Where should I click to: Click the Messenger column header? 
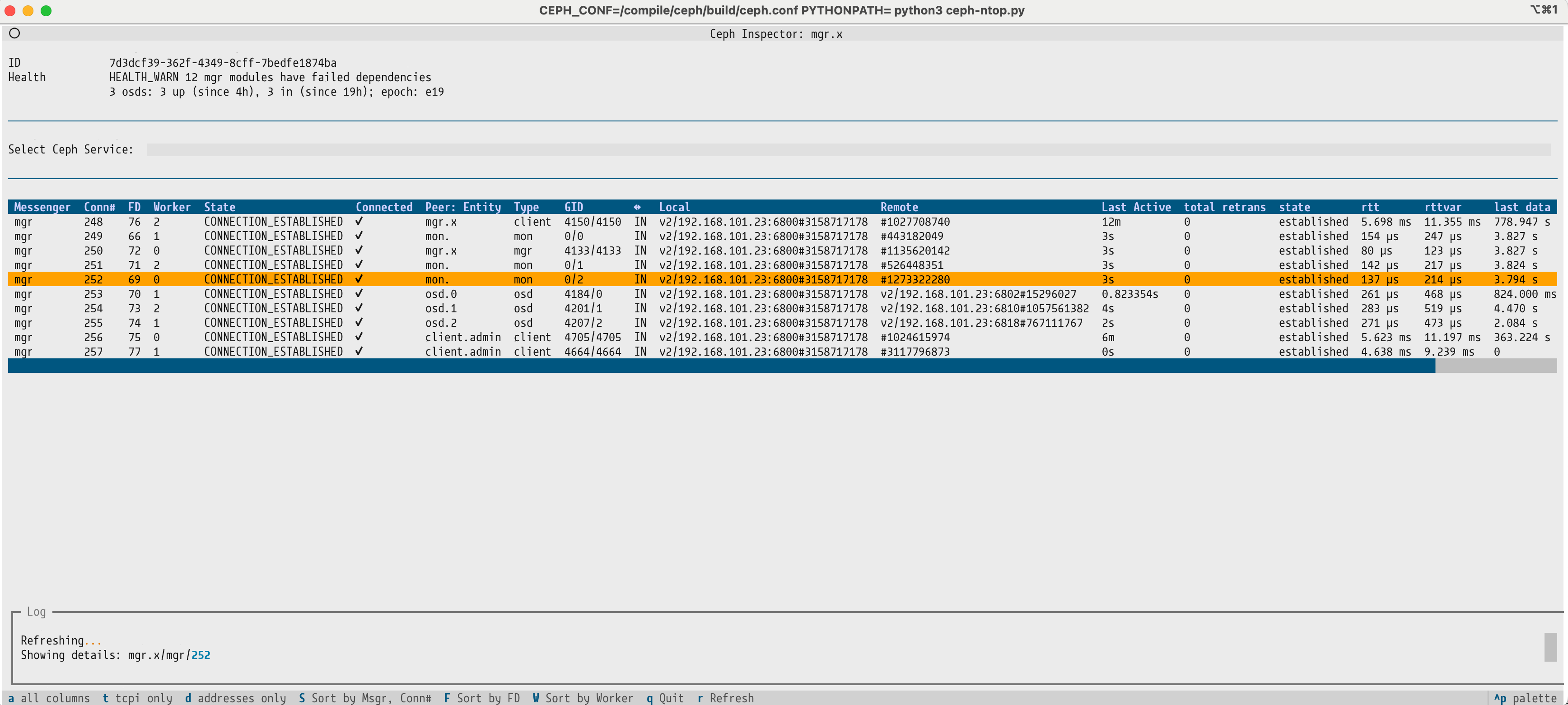(x=42, y=208)
